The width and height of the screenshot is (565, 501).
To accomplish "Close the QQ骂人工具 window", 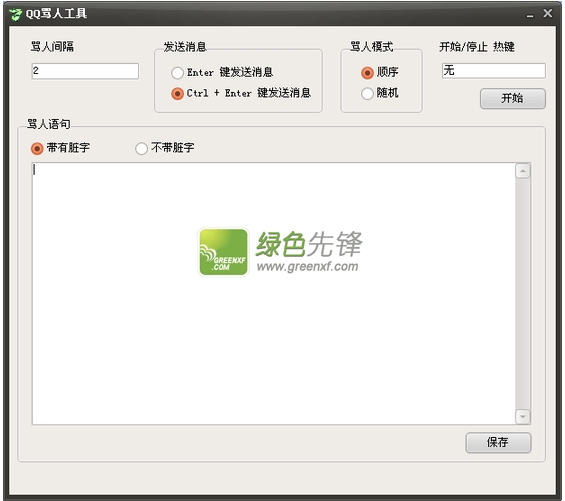I will [x=548, y=13].
